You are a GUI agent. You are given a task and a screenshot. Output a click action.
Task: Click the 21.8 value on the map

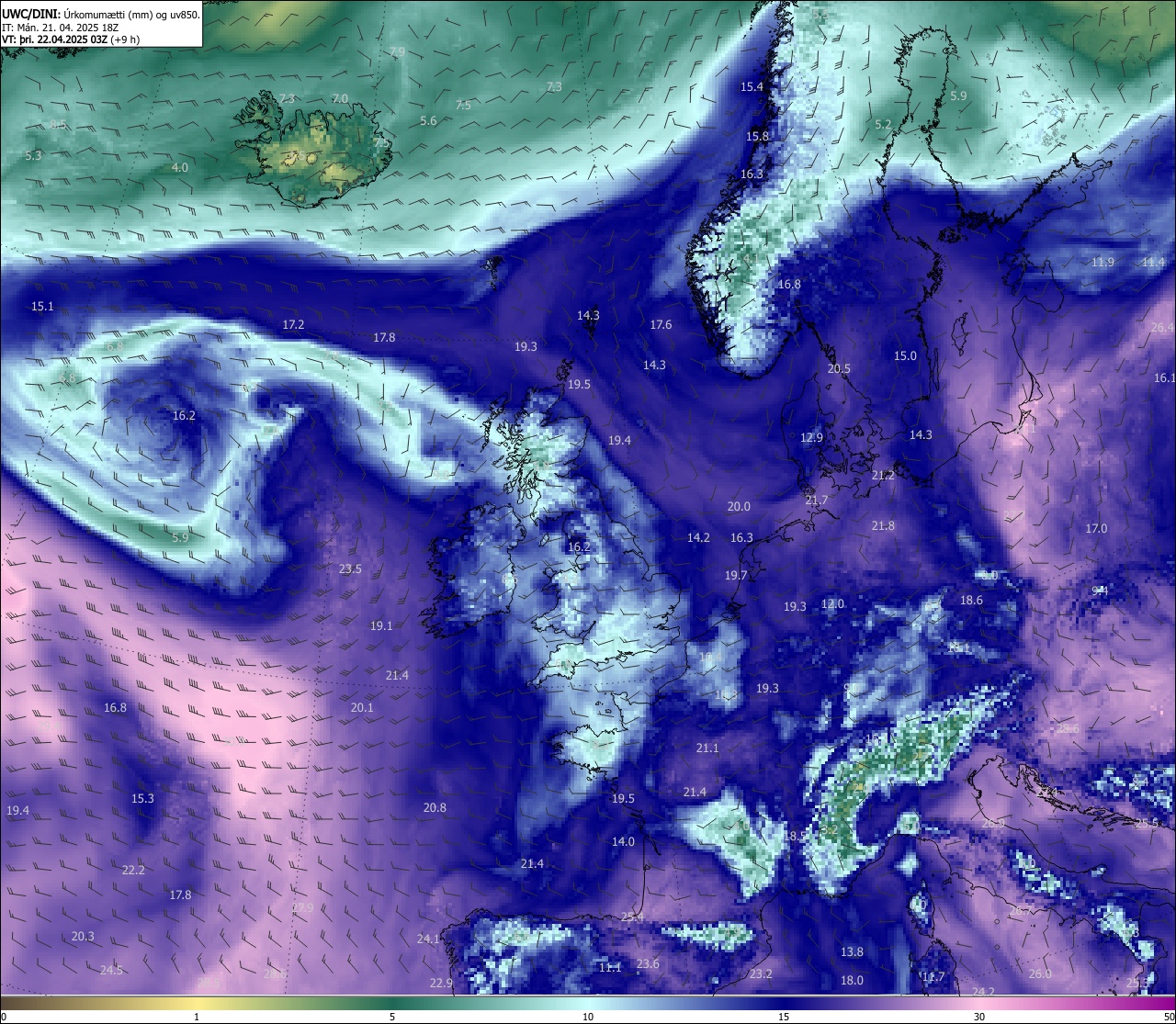click(x=883, y=526)
